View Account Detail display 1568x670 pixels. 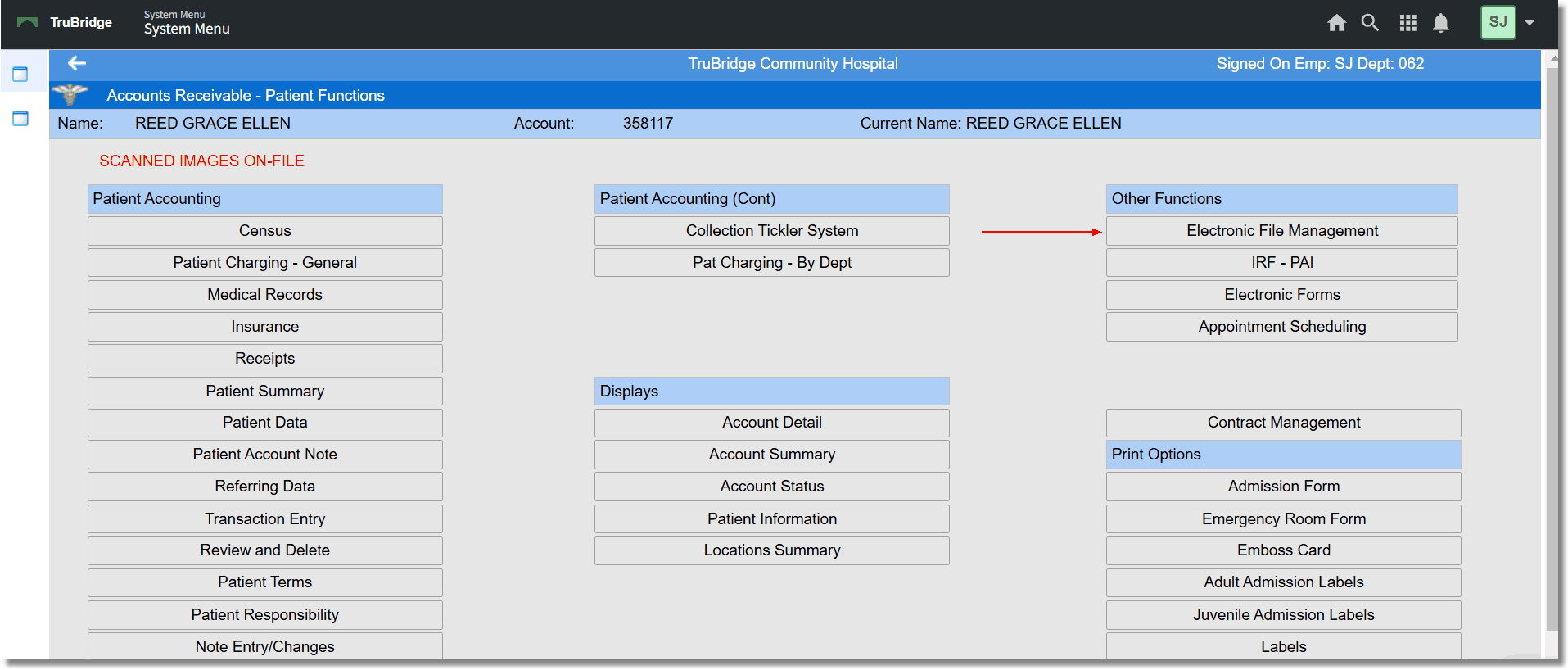772,423
